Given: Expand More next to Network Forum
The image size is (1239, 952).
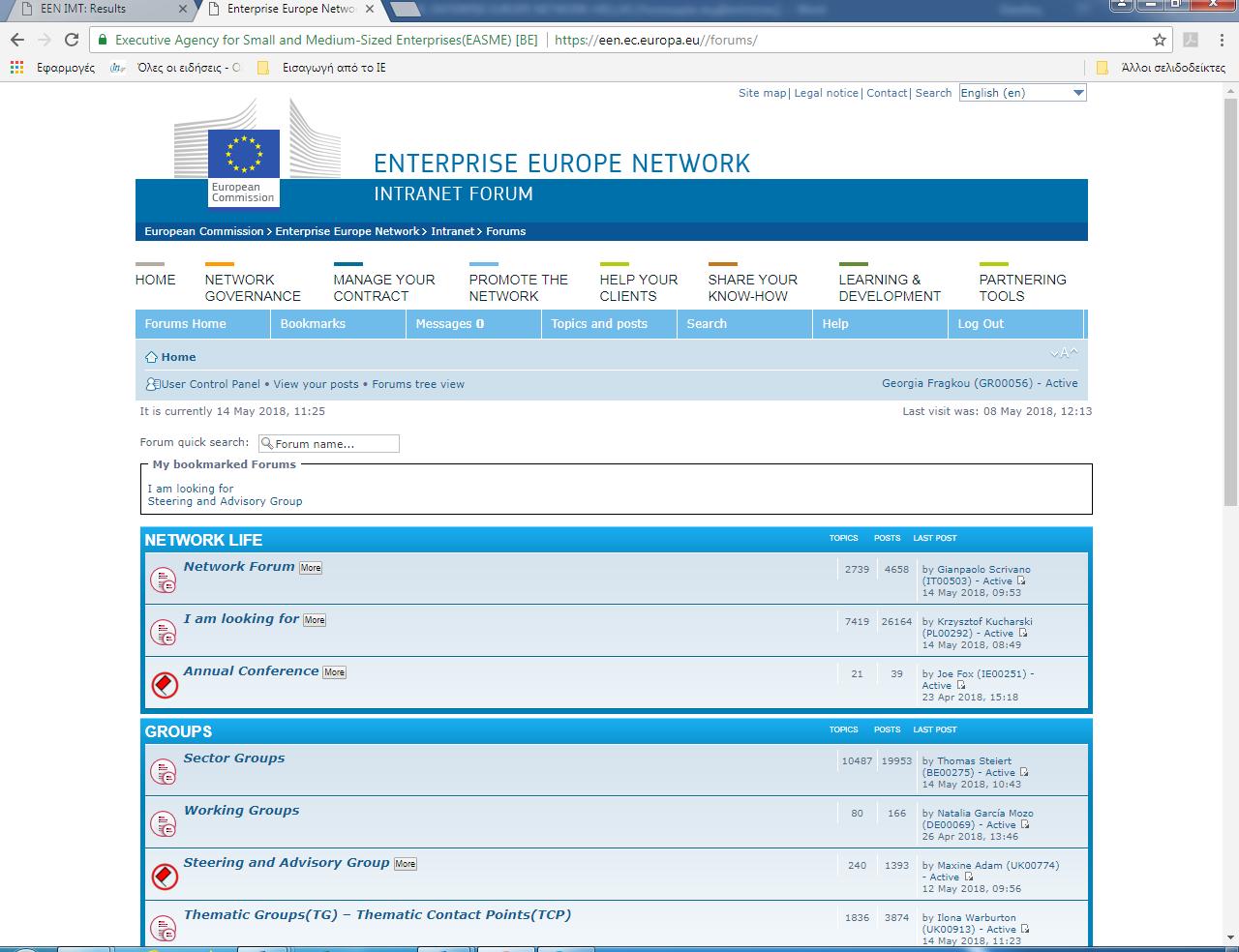Looking at the screenshot, I should click(311, 568).
